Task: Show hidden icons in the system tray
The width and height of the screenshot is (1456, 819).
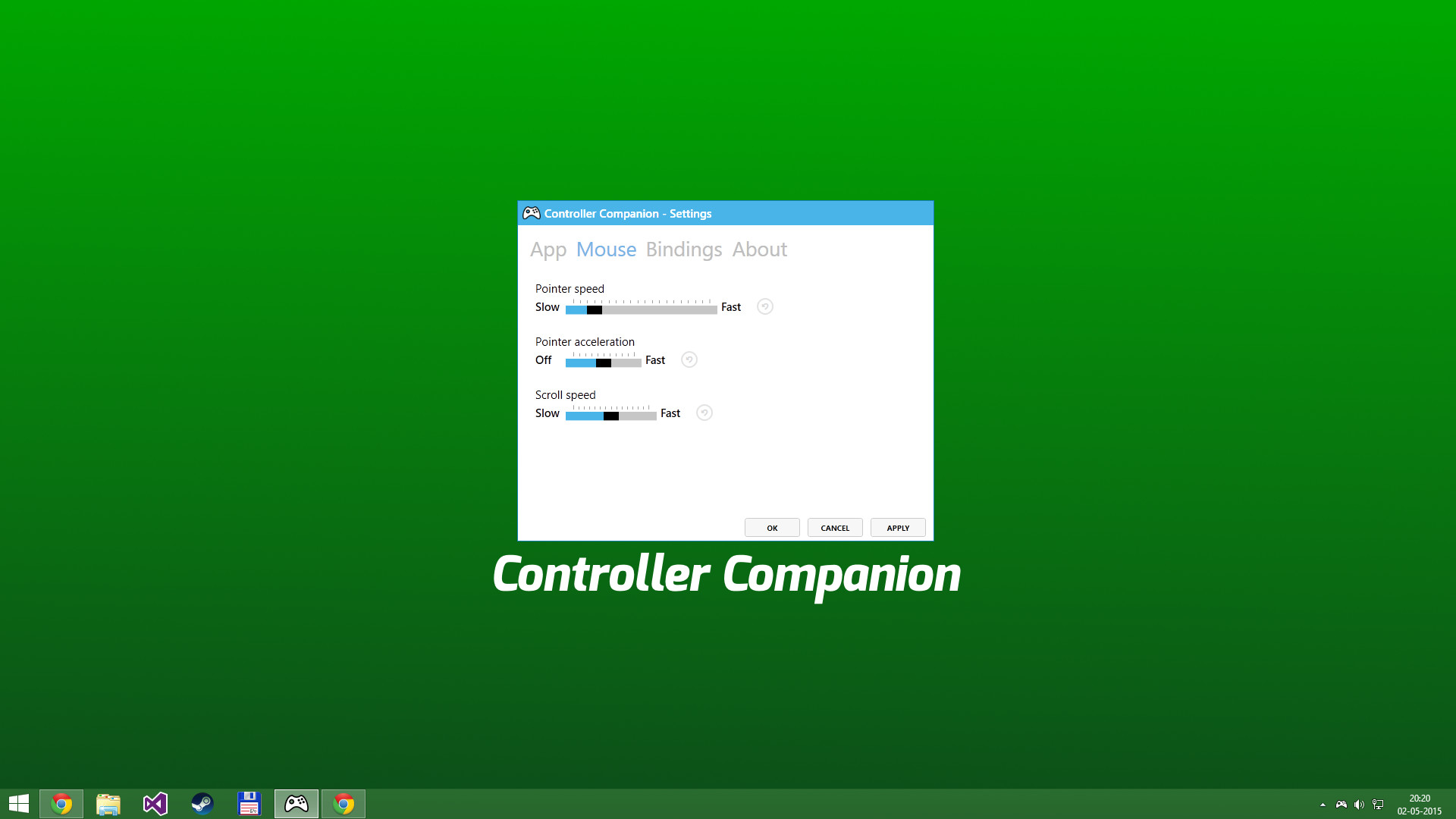Action: click(x=1323, y=805)
